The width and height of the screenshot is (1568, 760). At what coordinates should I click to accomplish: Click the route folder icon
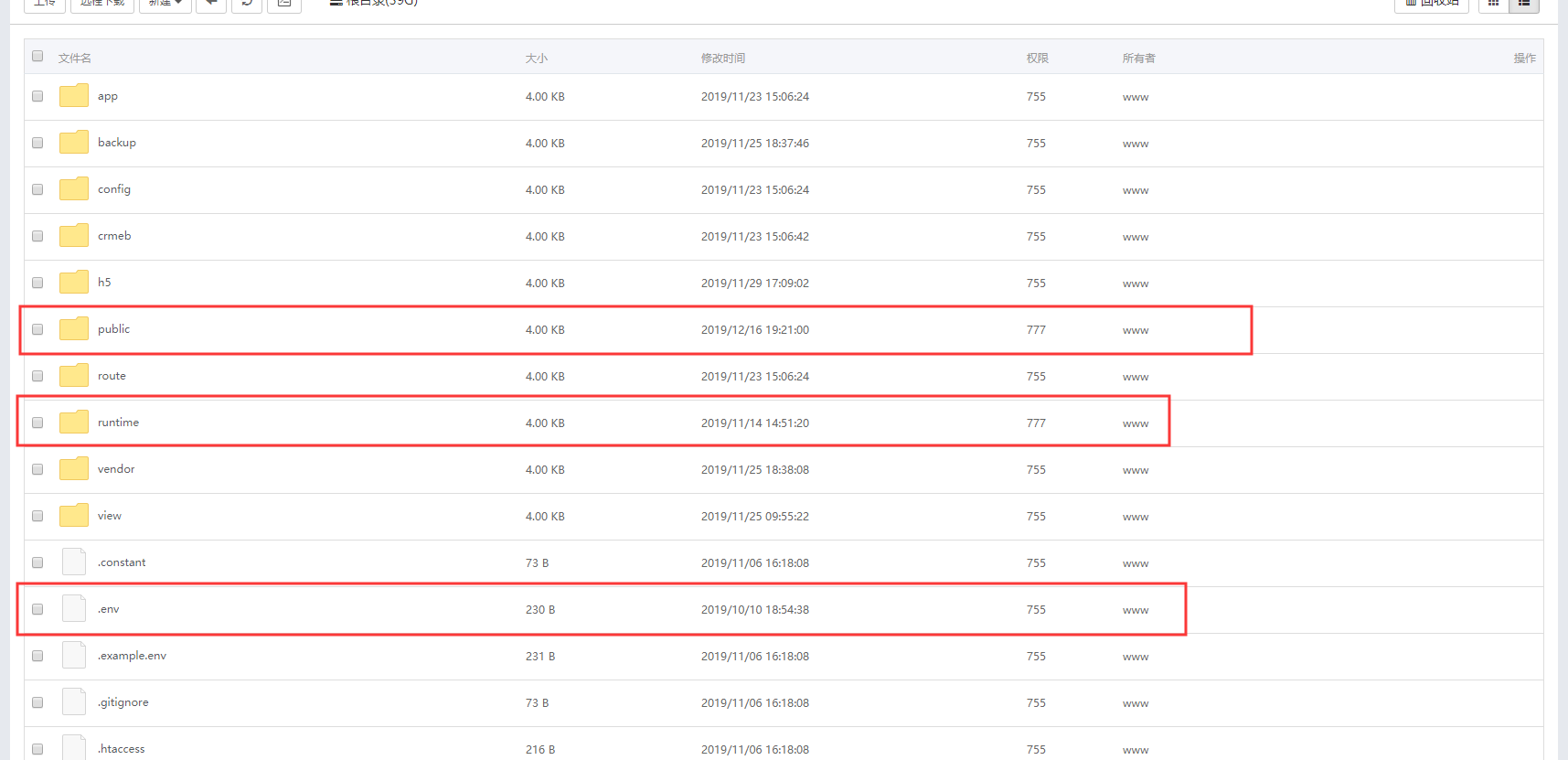[74, 376]
